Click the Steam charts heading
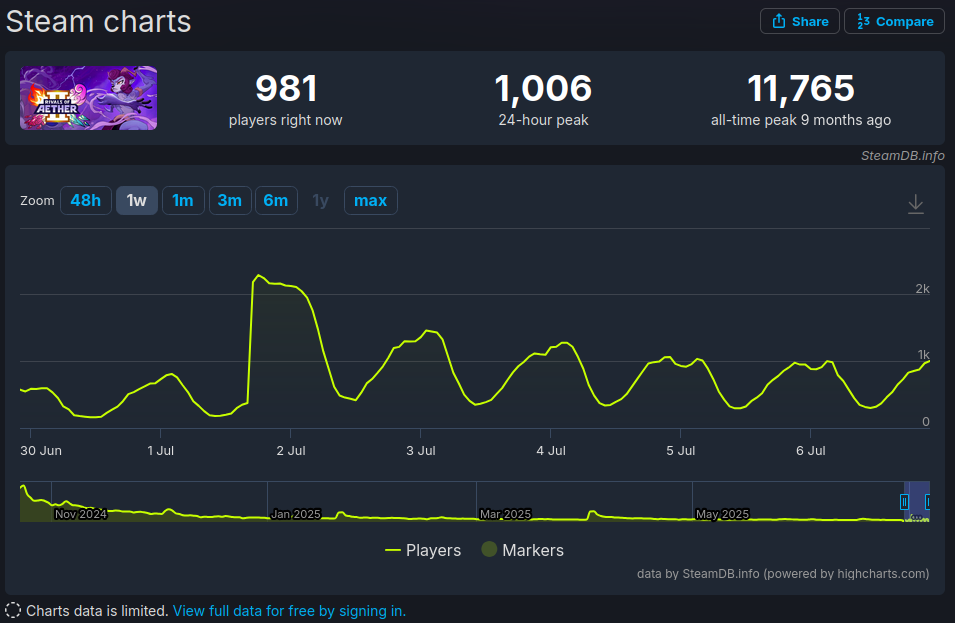The height and width of the screenshot is (623, 955). [x=98, y=22]
